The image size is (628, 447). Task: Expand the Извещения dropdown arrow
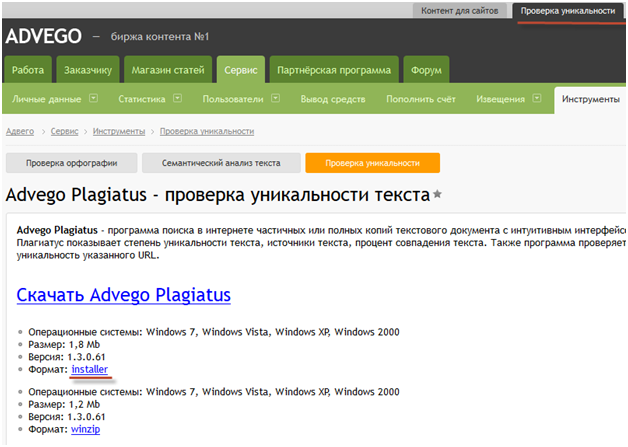click(x=537, y=98)
